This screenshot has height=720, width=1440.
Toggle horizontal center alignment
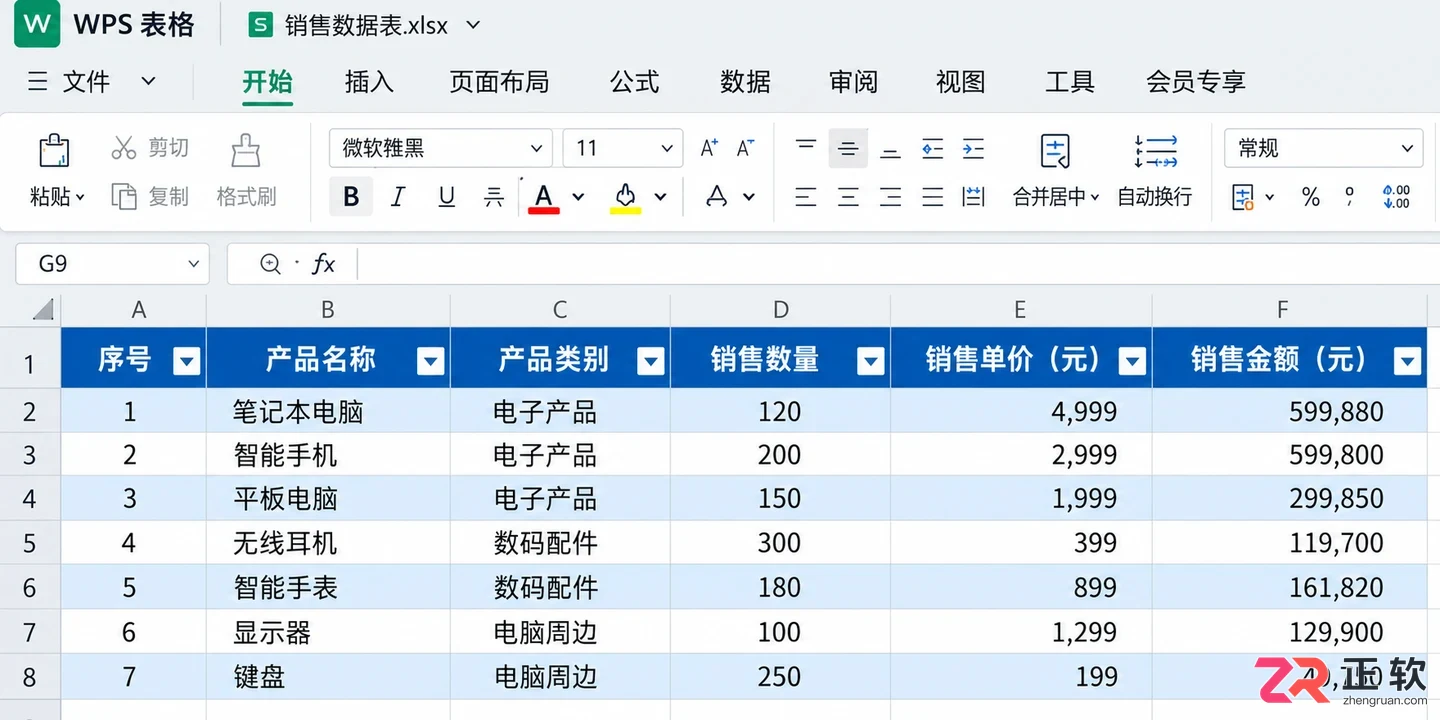[848, 197]
